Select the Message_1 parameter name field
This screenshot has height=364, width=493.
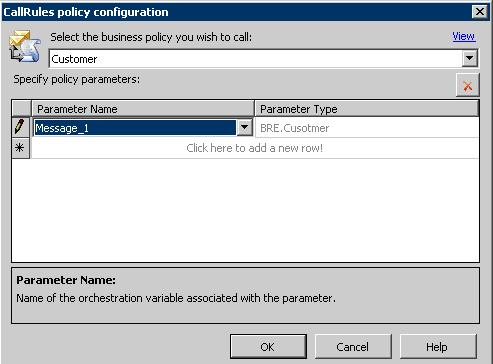(135, 128)
